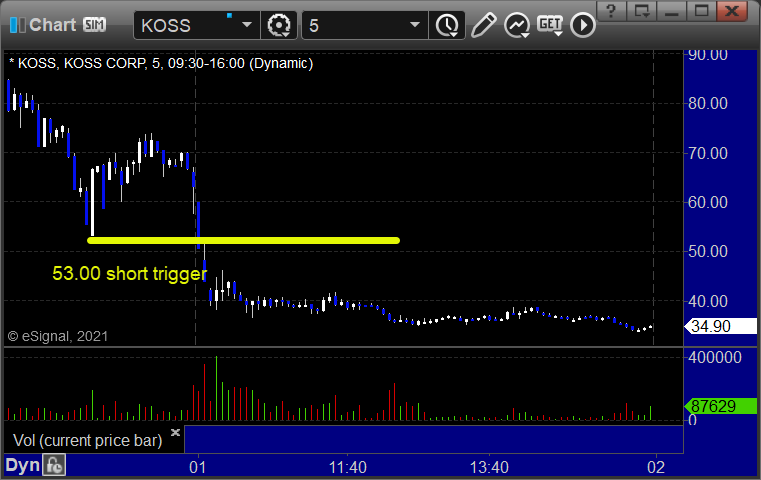This screenshot has height=480, width=761.
Task: Click the 40.00 price axis label
Action: point(708,301)
